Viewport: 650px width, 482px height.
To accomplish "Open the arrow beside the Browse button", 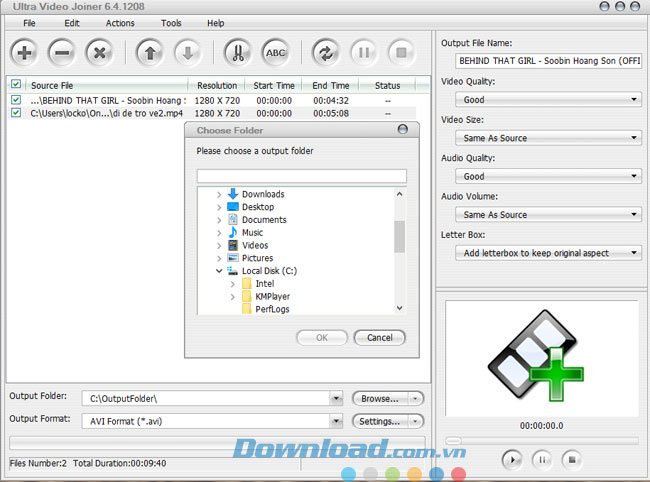I will 415,399.
